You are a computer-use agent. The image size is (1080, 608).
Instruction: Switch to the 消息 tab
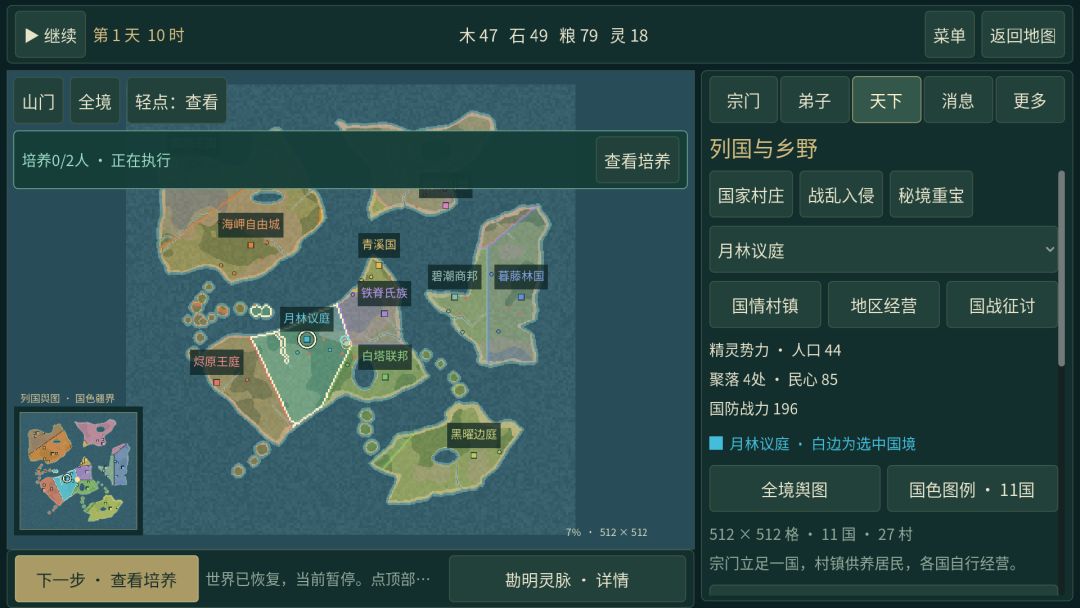click(958, 101)
